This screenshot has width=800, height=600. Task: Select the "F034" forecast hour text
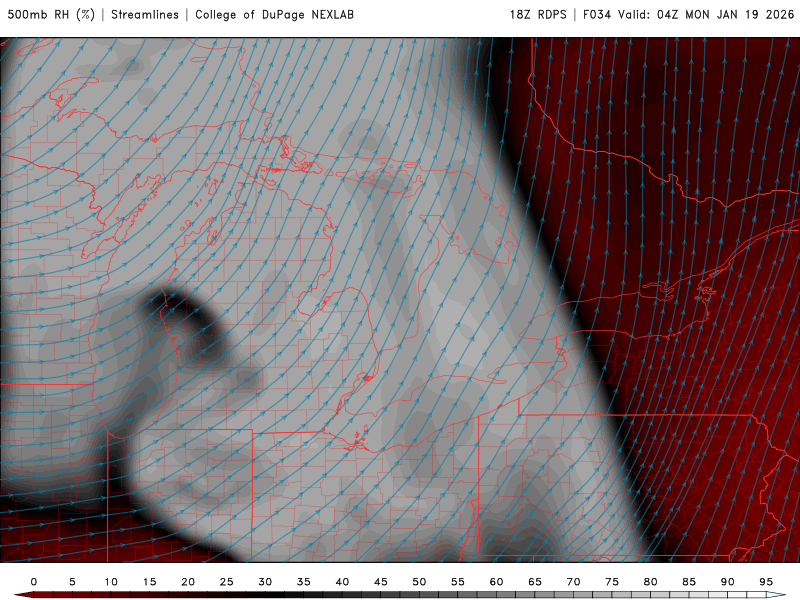click(597, 15)
